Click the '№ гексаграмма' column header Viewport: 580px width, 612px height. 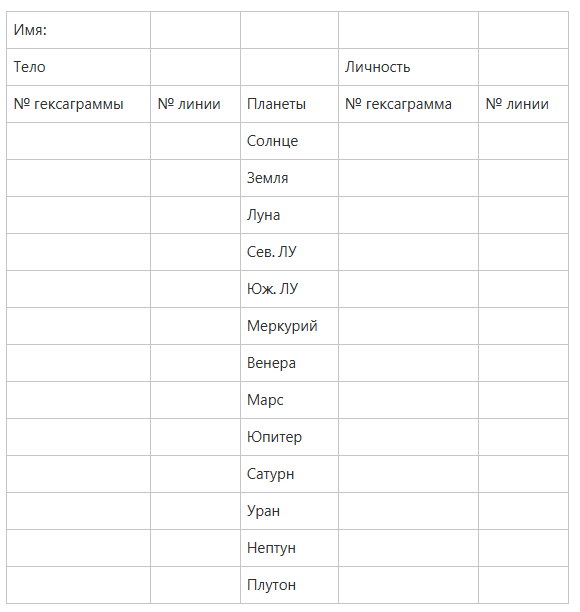tap(408, 104)
